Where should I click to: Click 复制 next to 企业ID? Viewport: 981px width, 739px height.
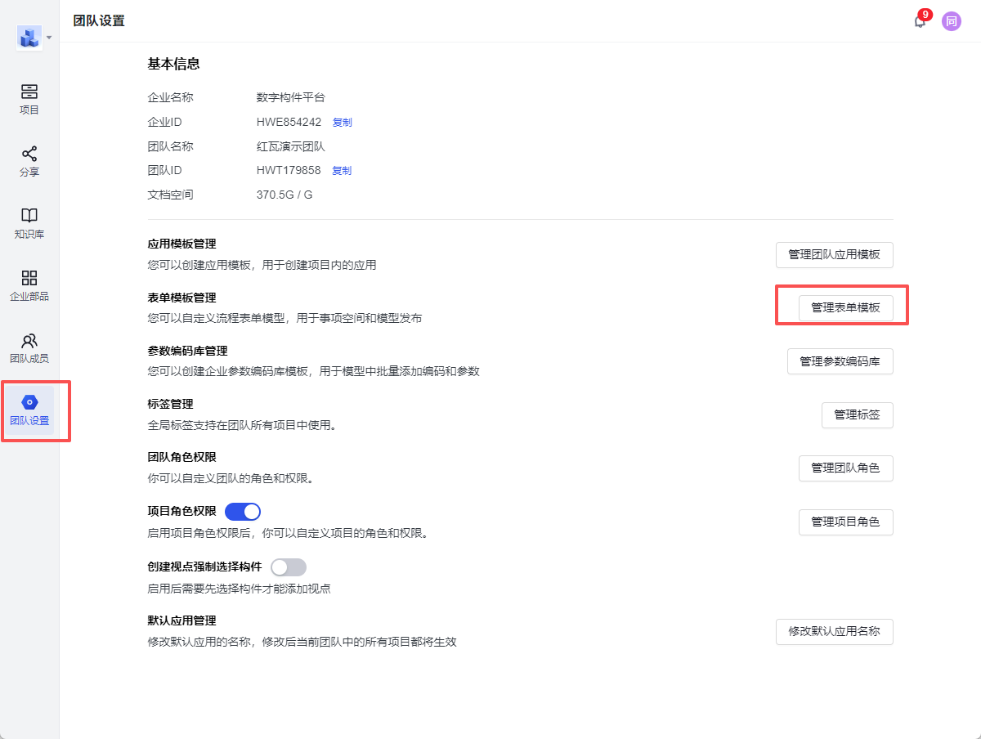(x=342, y=123)
